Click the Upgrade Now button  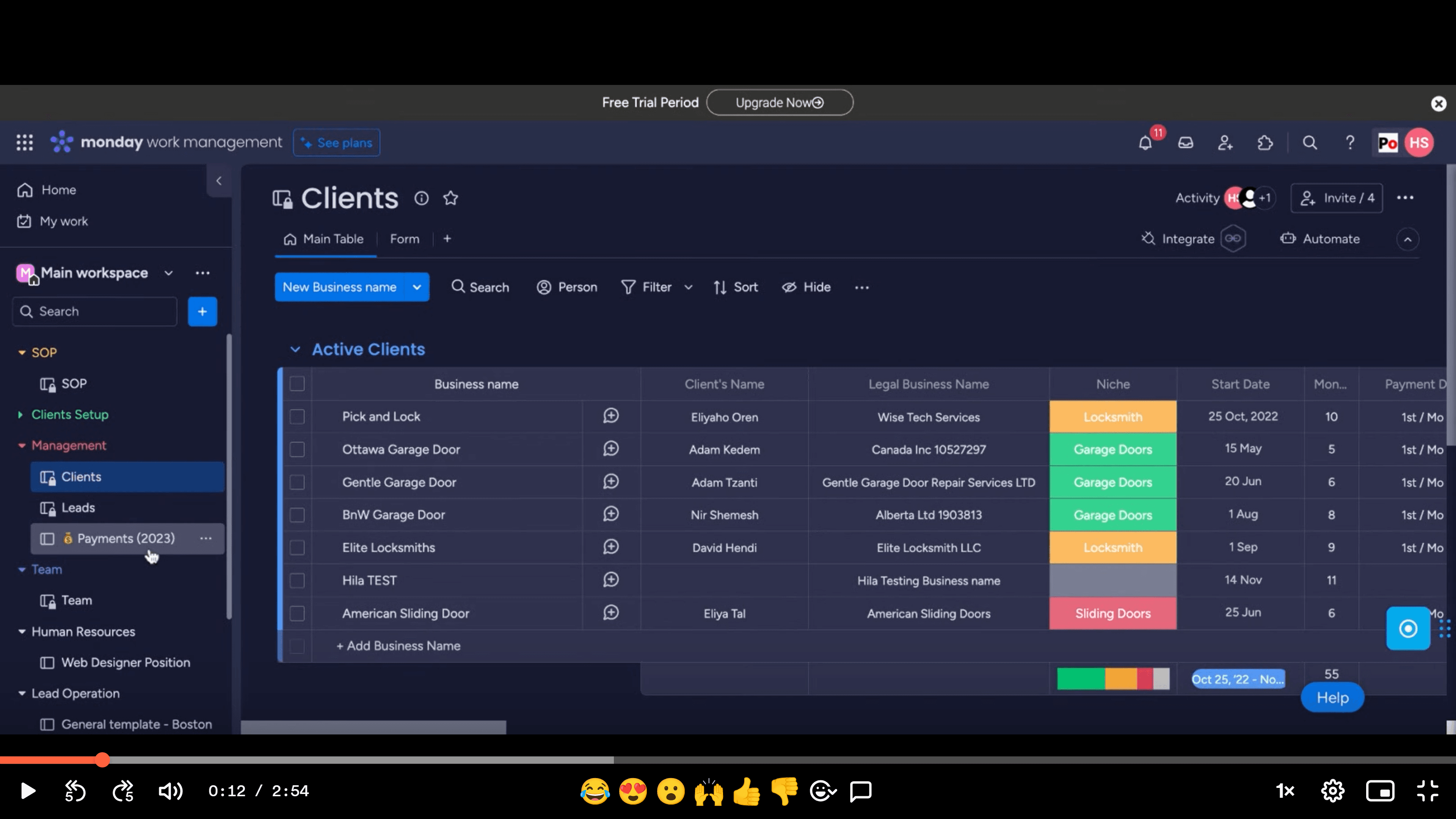(x=780, y=102)
